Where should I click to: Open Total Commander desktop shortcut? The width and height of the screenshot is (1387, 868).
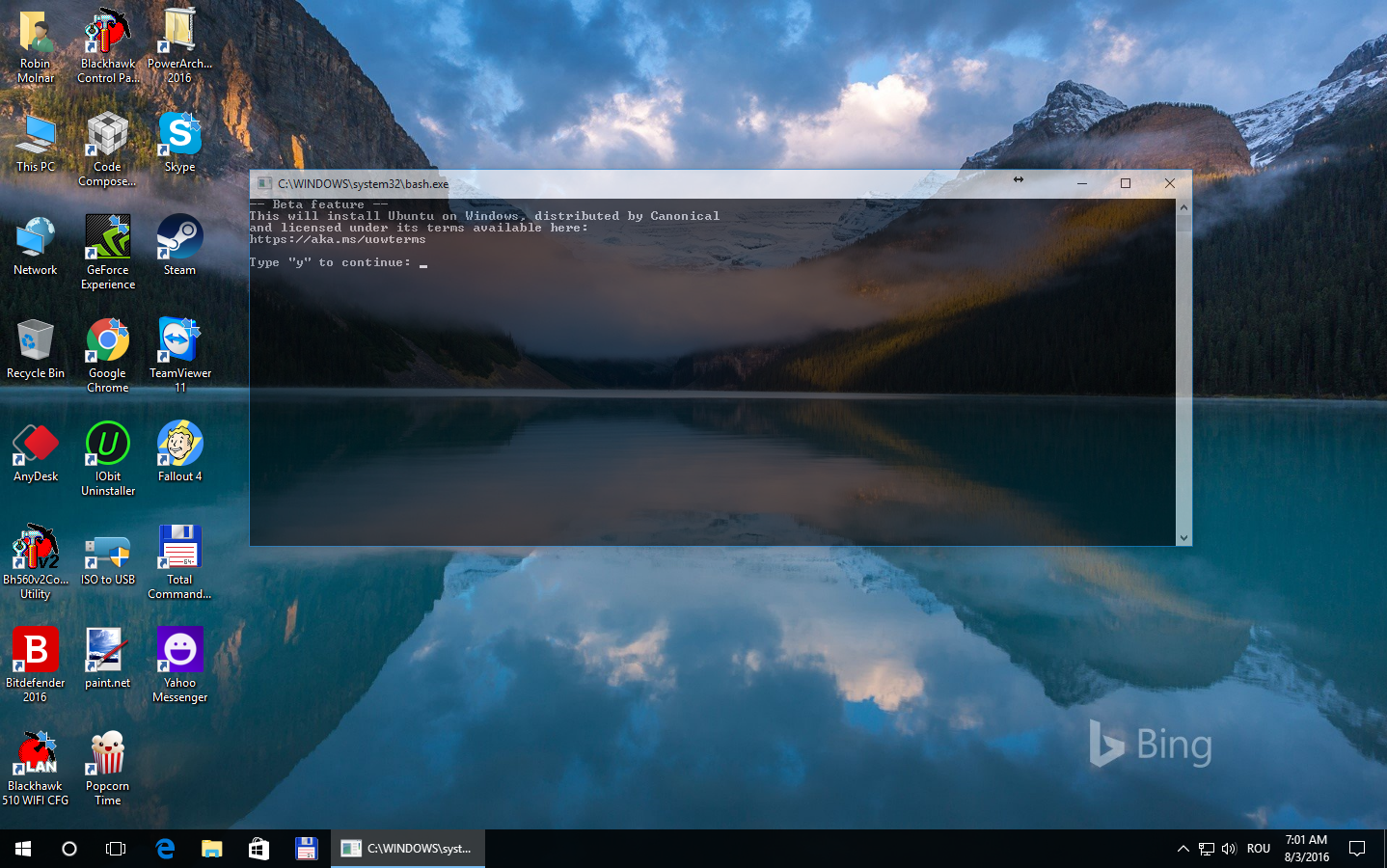(x=179, y=561)
